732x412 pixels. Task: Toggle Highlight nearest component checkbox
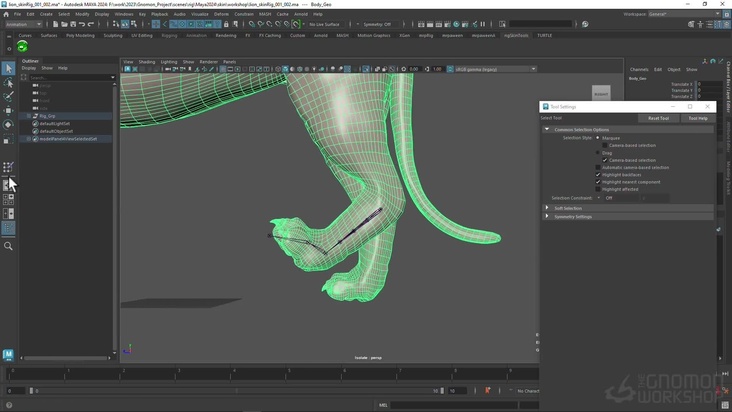(x=598, y=182)
